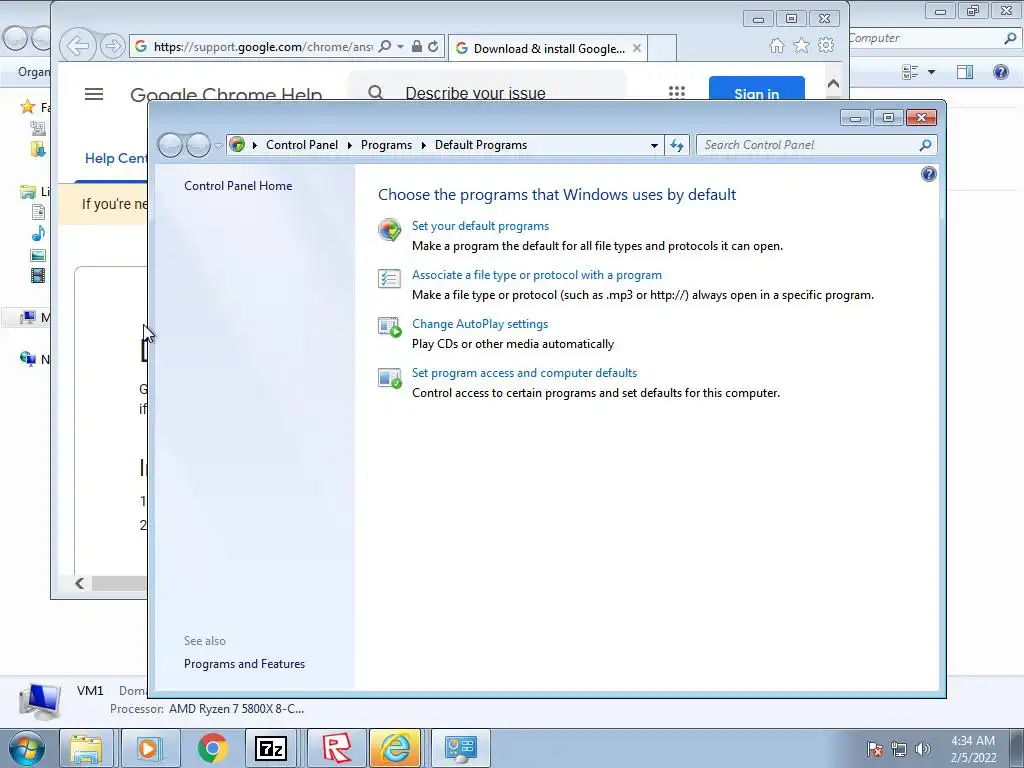1024x768 pixels.
Task: Toggle preview pane in Computer window
Action: coord(965,72)
